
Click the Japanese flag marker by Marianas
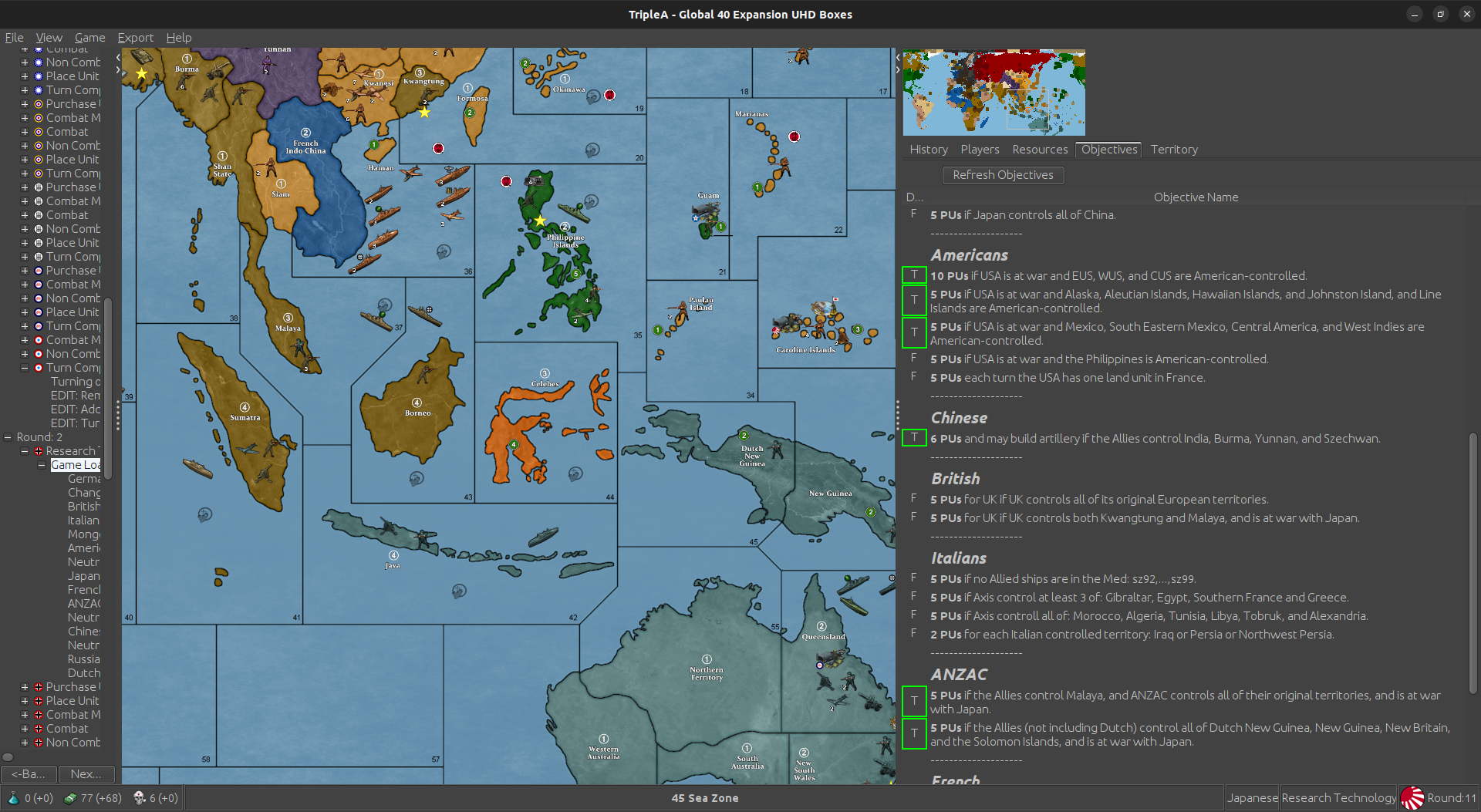tap(794, 136)
